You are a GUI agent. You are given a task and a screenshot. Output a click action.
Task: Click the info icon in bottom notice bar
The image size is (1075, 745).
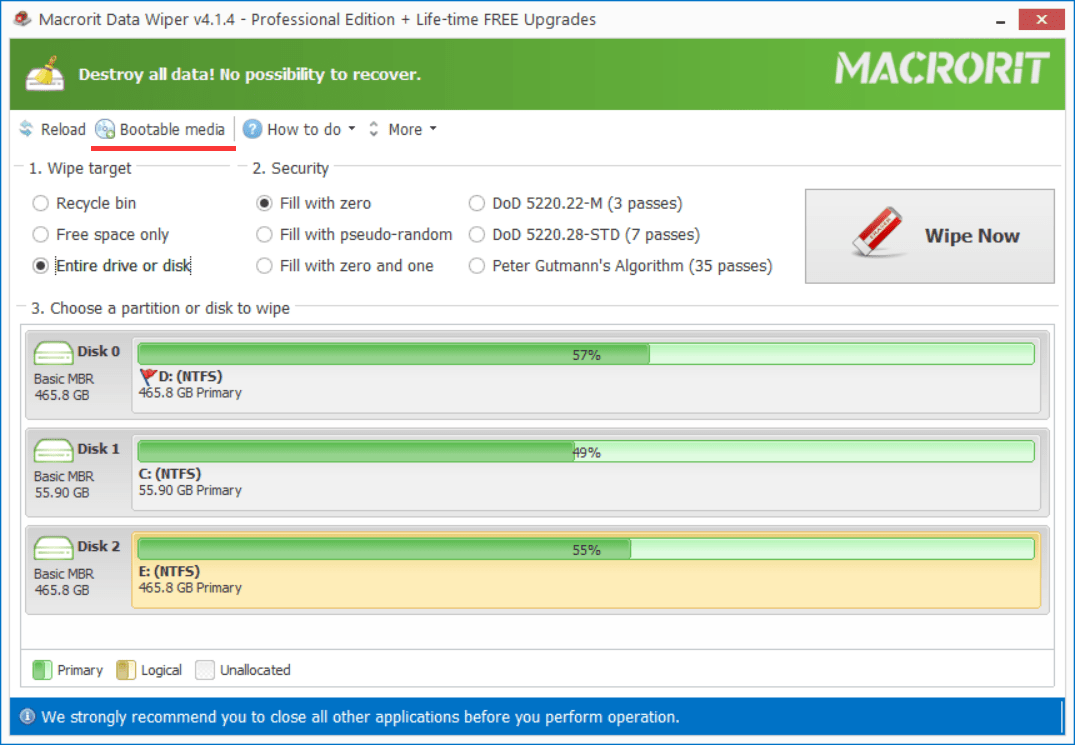click(28, 716)
